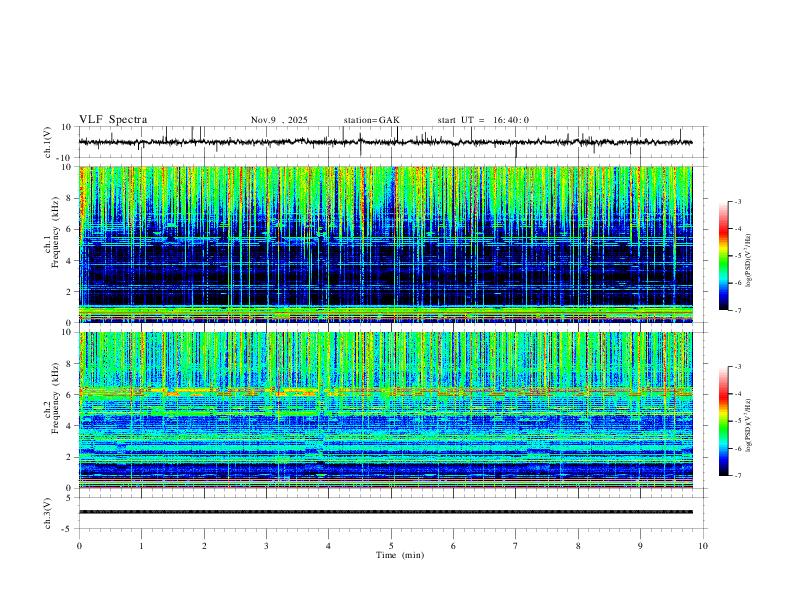This screenshot has width=792, height=612.
Task: Click the "Time (min)" axis label
Action: click(x=400, y=555)
